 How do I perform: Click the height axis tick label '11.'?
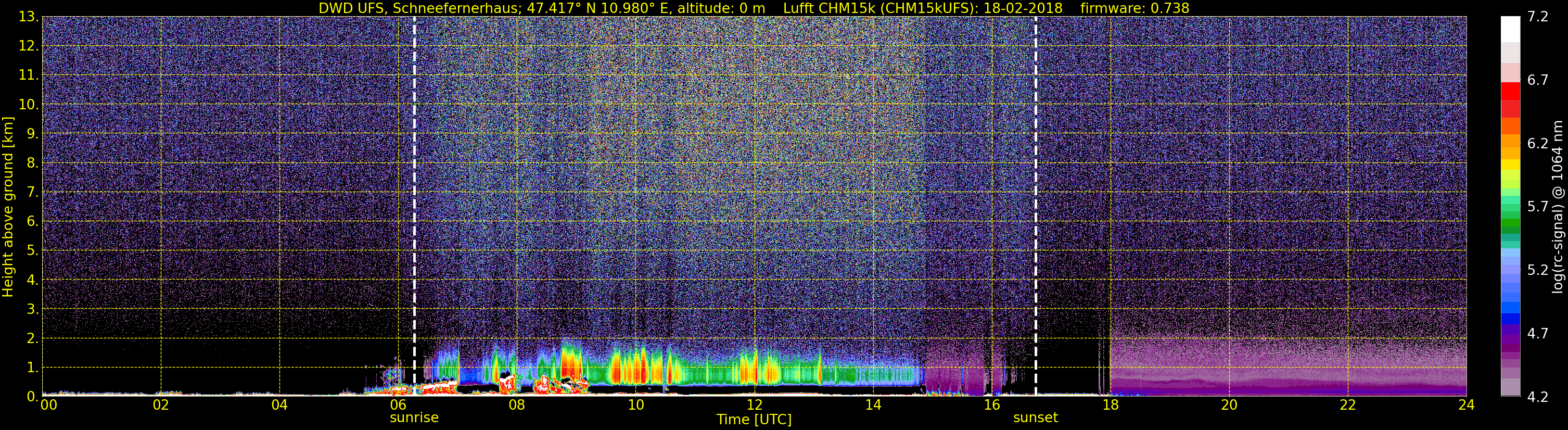pos(29,75)
